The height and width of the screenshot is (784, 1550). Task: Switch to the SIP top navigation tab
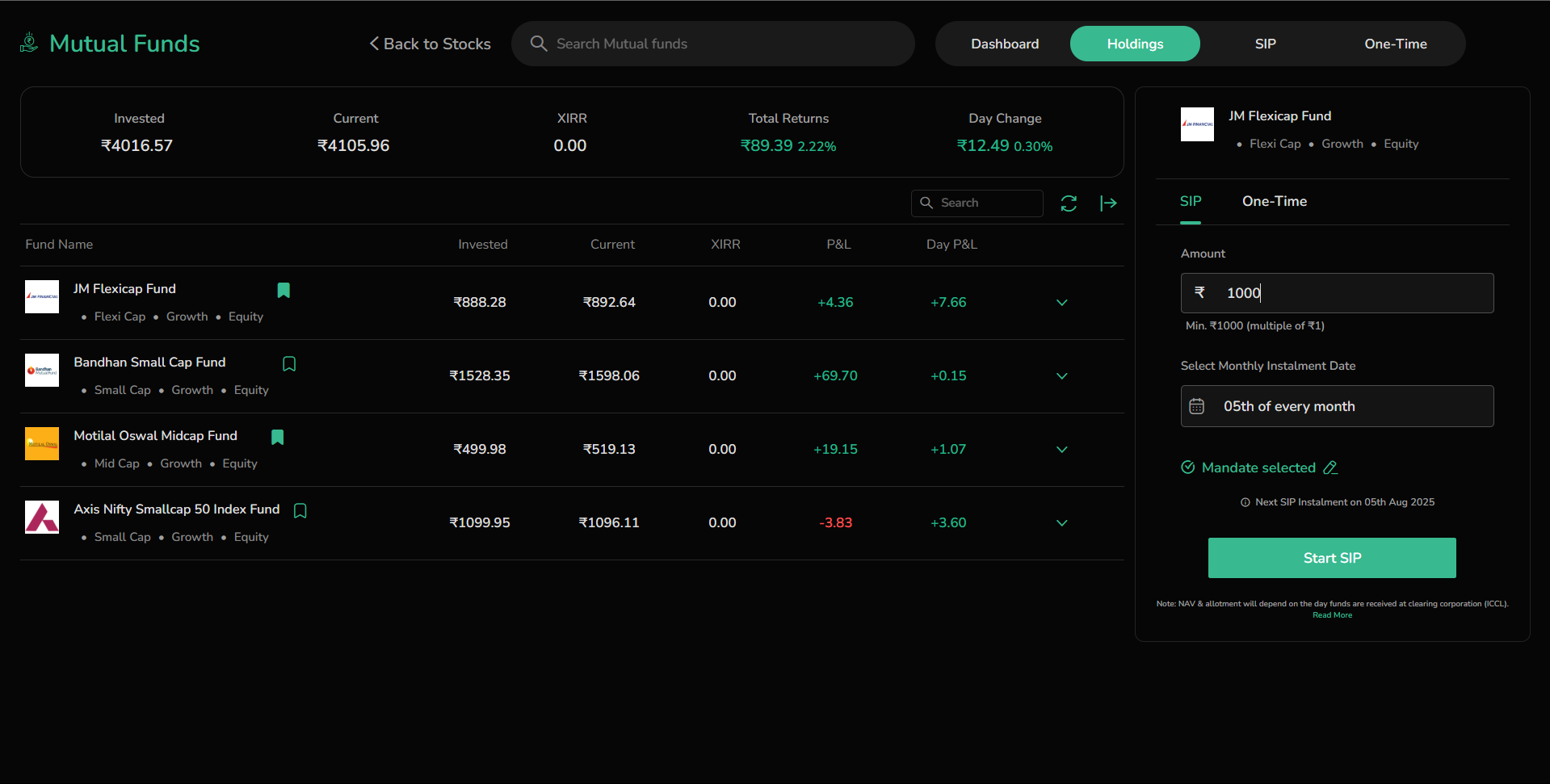[1266, 44]
